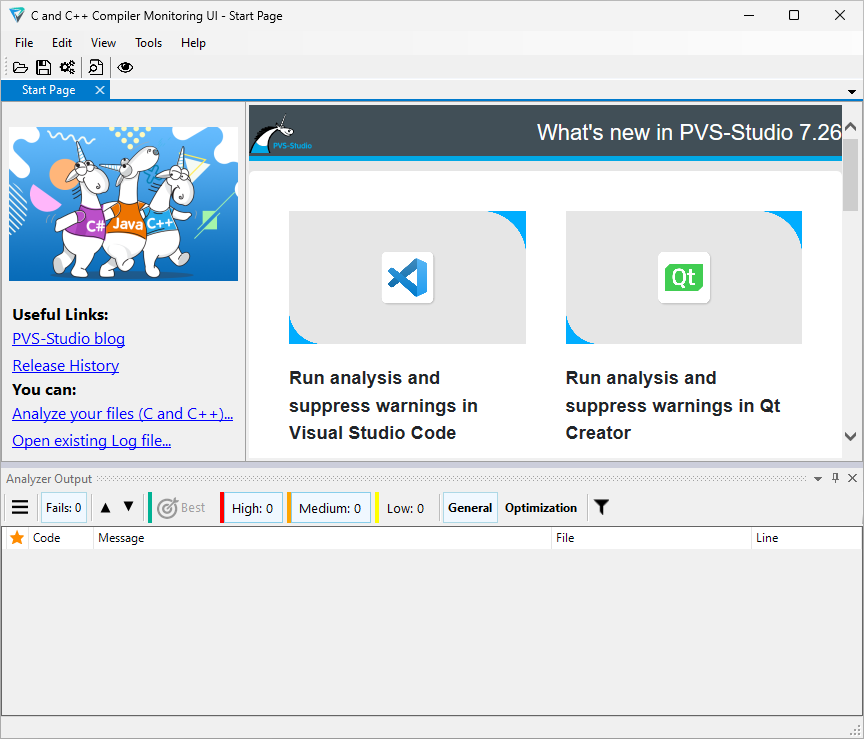
Task: Open the funnel filter icon in Analyzer Output
Action: [x=601, y=507]
